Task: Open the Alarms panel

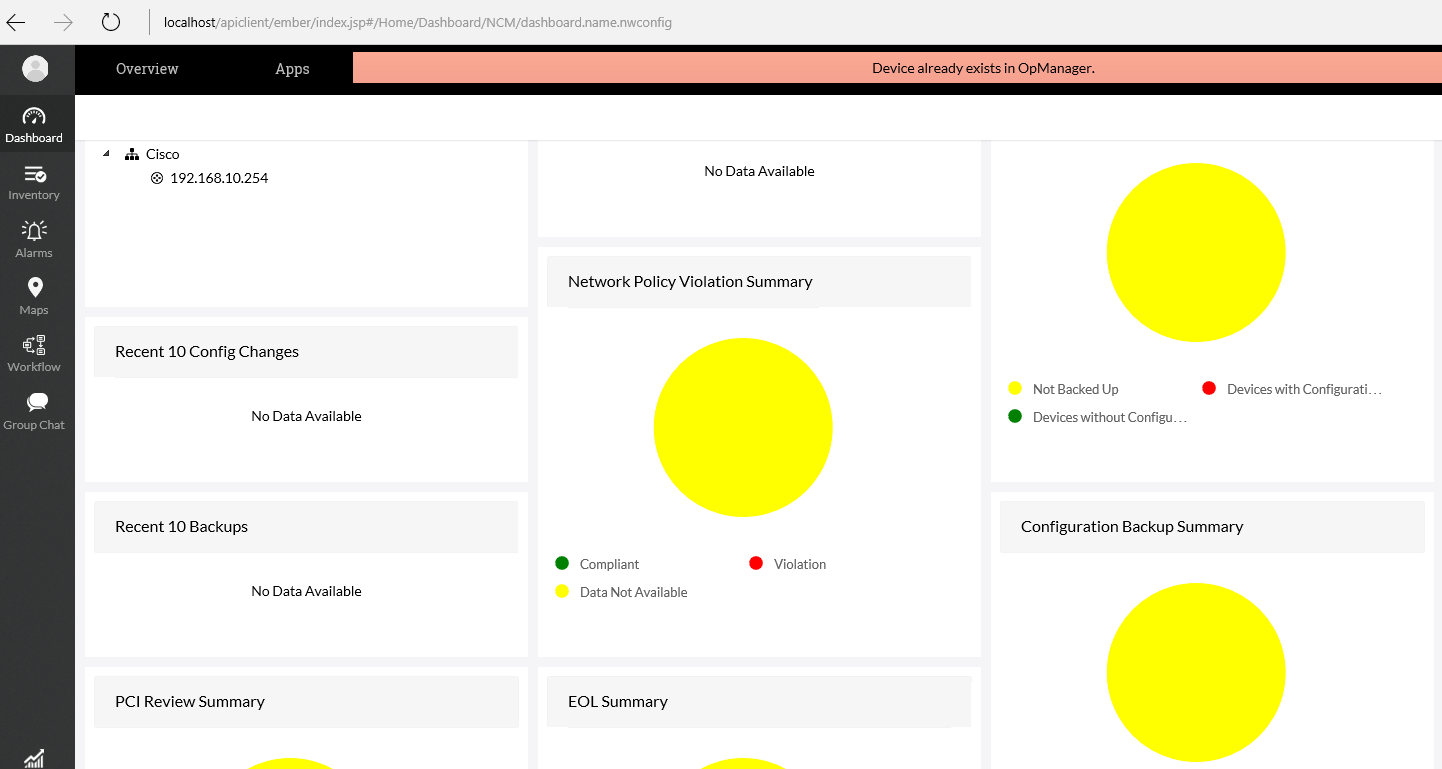Action: point(34,238)
